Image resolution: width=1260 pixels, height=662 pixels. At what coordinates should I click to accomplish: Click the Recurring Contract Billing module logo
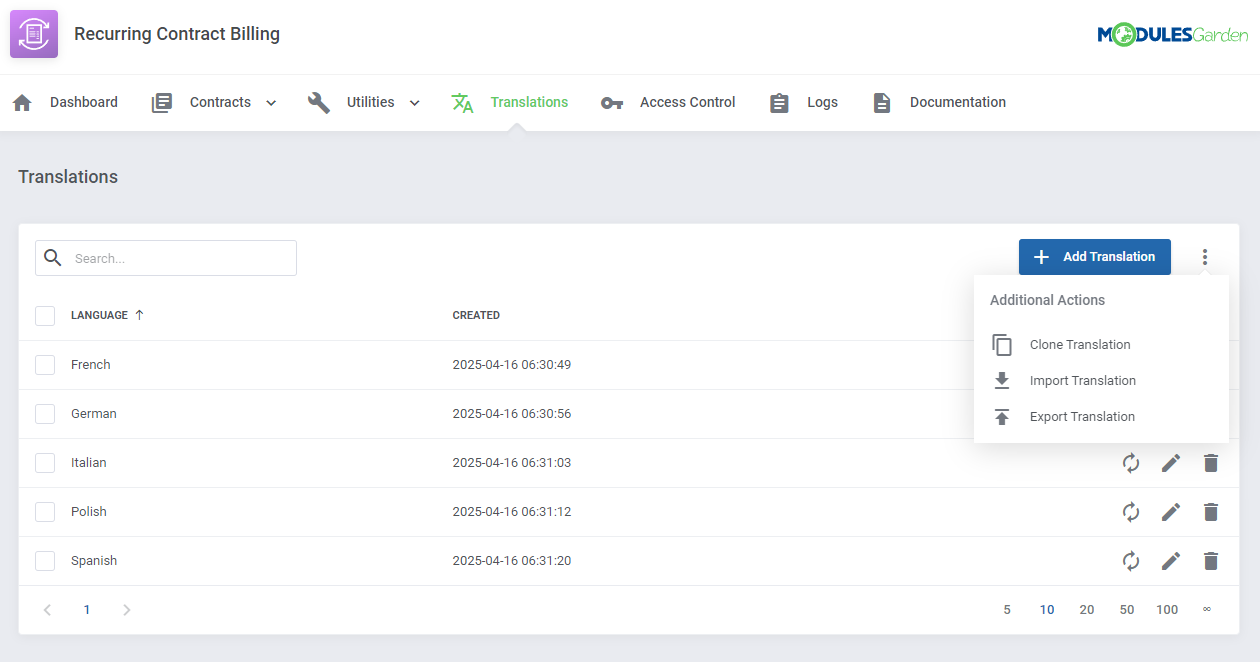click(34, 34)
